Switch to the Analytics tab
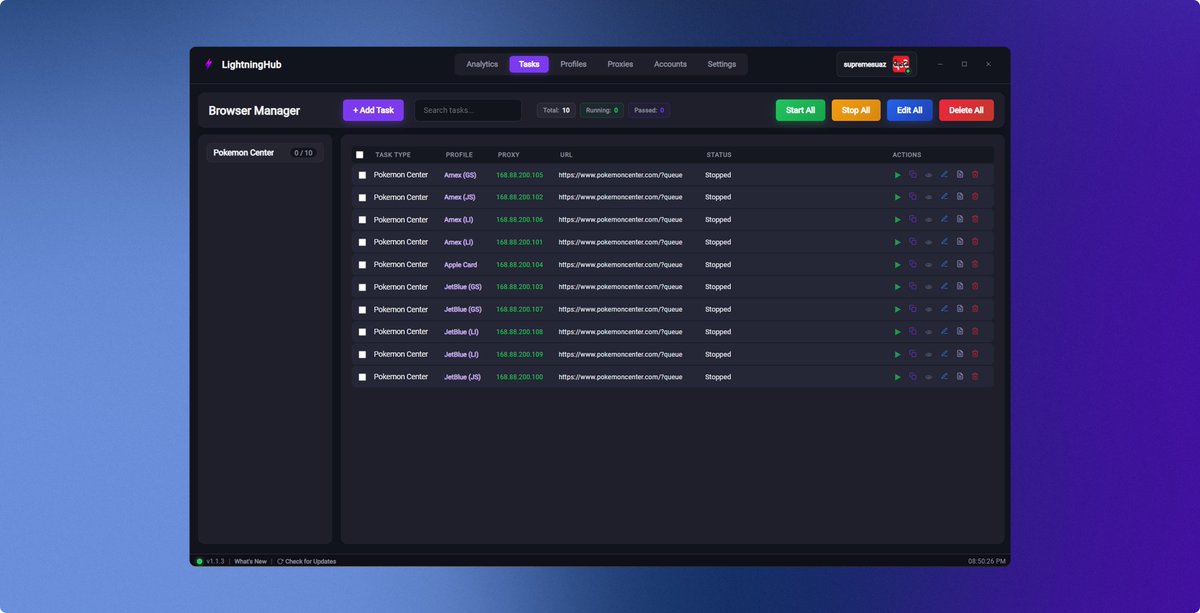This screenshot has height=613, width=1200. pos(482,64)
